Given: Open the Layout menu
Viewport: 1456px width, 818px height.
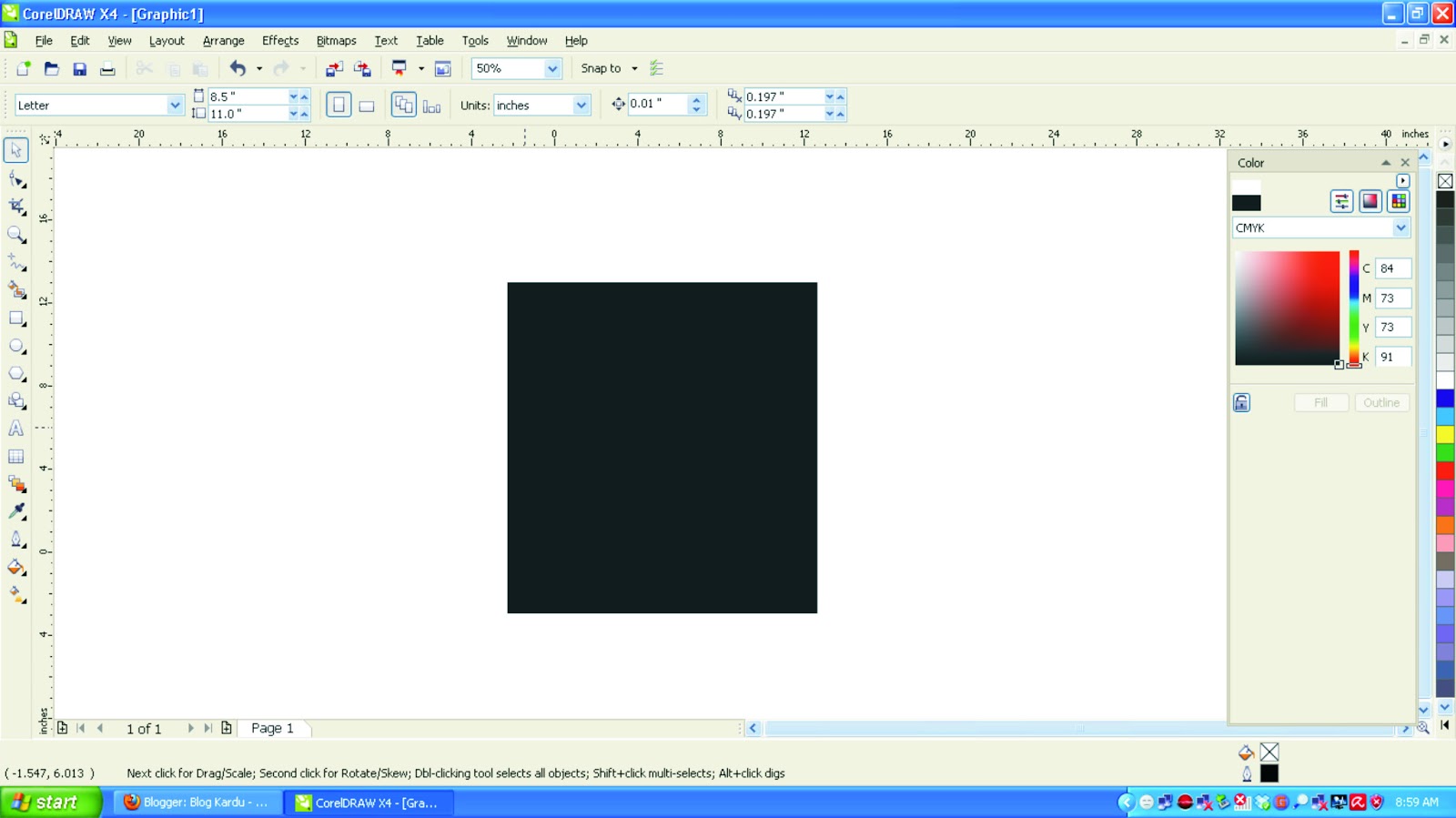Looking at the screenshot, I should [167, 41].
